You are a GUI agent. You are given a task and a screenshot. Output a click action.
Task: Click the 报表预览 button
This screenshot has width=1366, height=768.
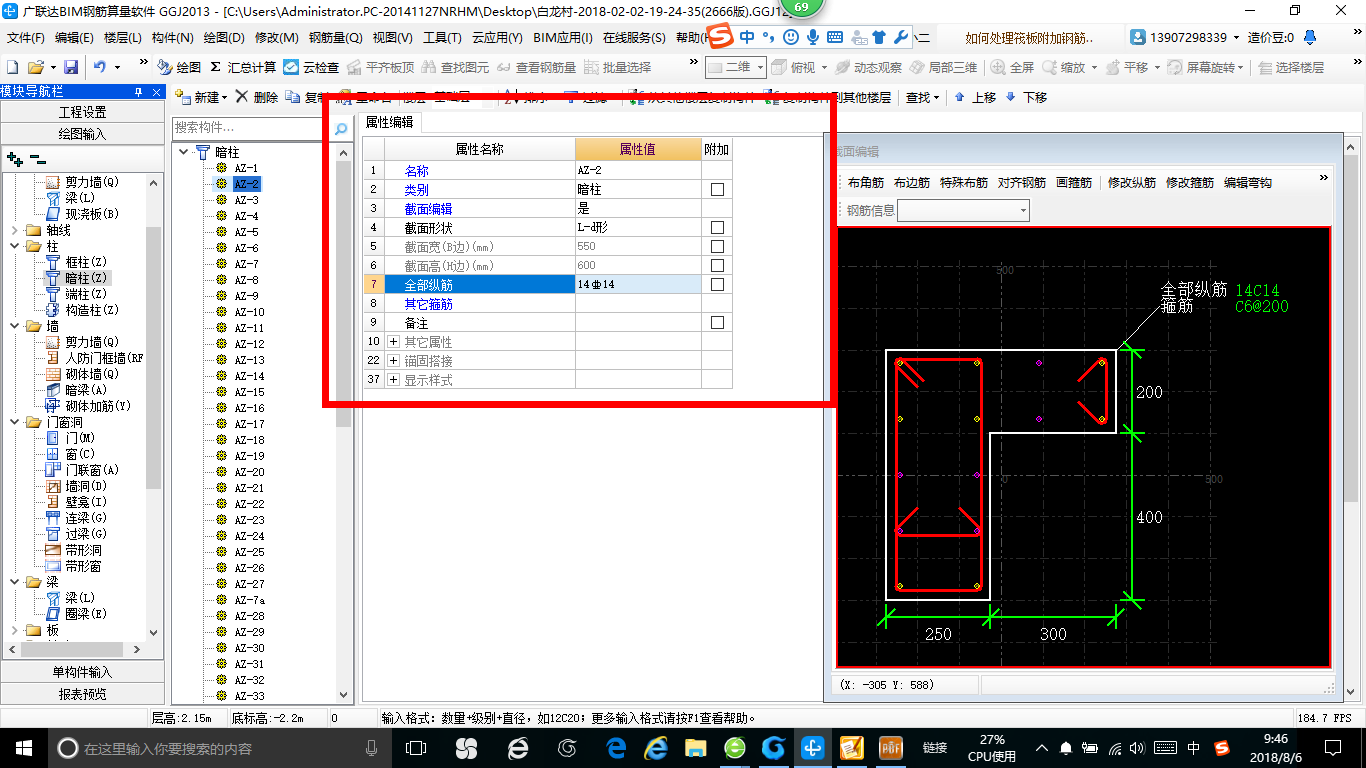[x=82, y=694]
